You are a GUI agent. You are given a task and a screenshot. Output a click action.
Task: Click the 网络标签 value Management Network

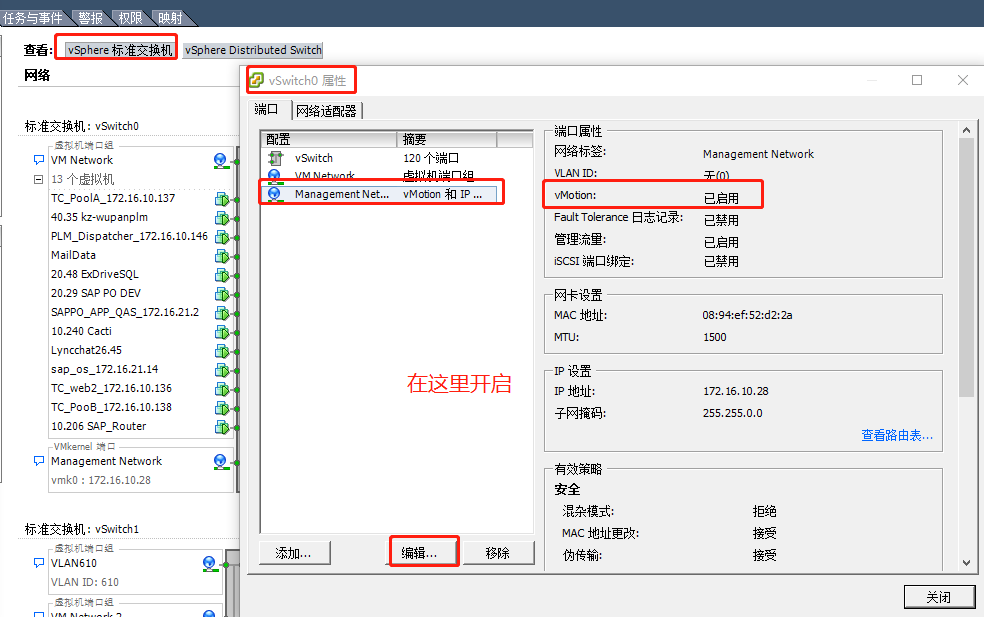pyautogui.click(x=758, y=154)
